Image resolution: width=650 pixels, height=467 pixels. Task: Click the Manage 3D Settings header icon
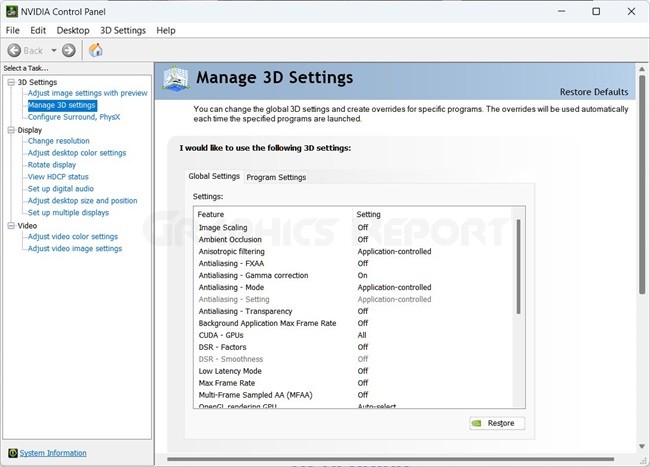pyautogui.click(x=176, y=79)
